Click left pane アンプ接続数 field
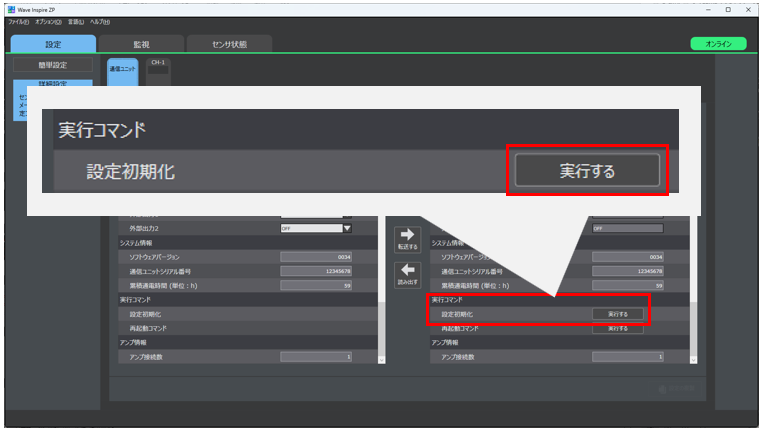Viewport: 759px width, 429px height. click(x=316, y=357)
